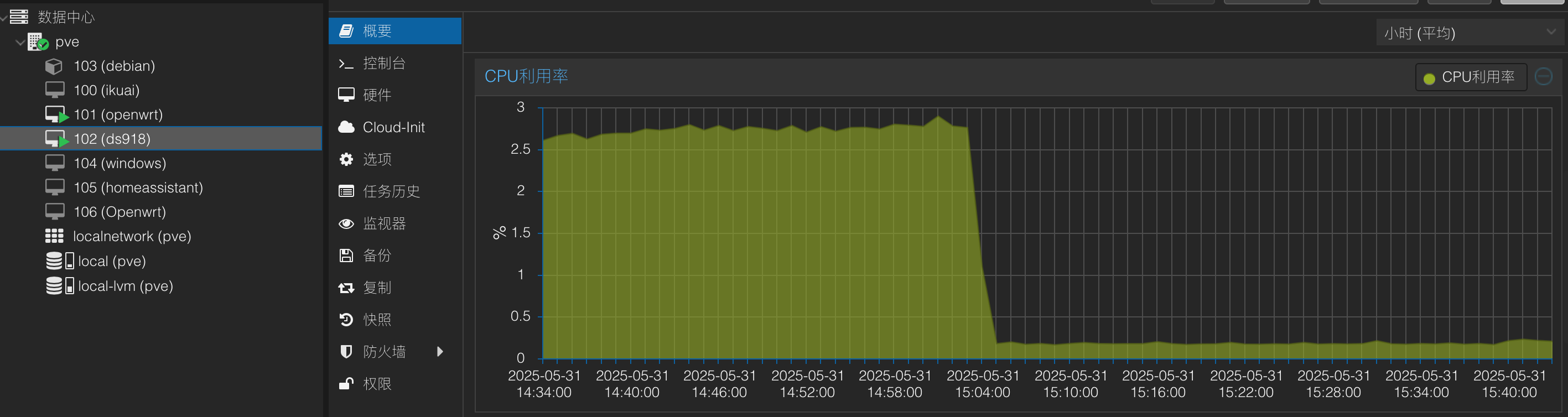The width and height of the screenshot is (1568, 417).
Task: Expand the 防火墙 submenu arrow
Action: click(440, 352)
